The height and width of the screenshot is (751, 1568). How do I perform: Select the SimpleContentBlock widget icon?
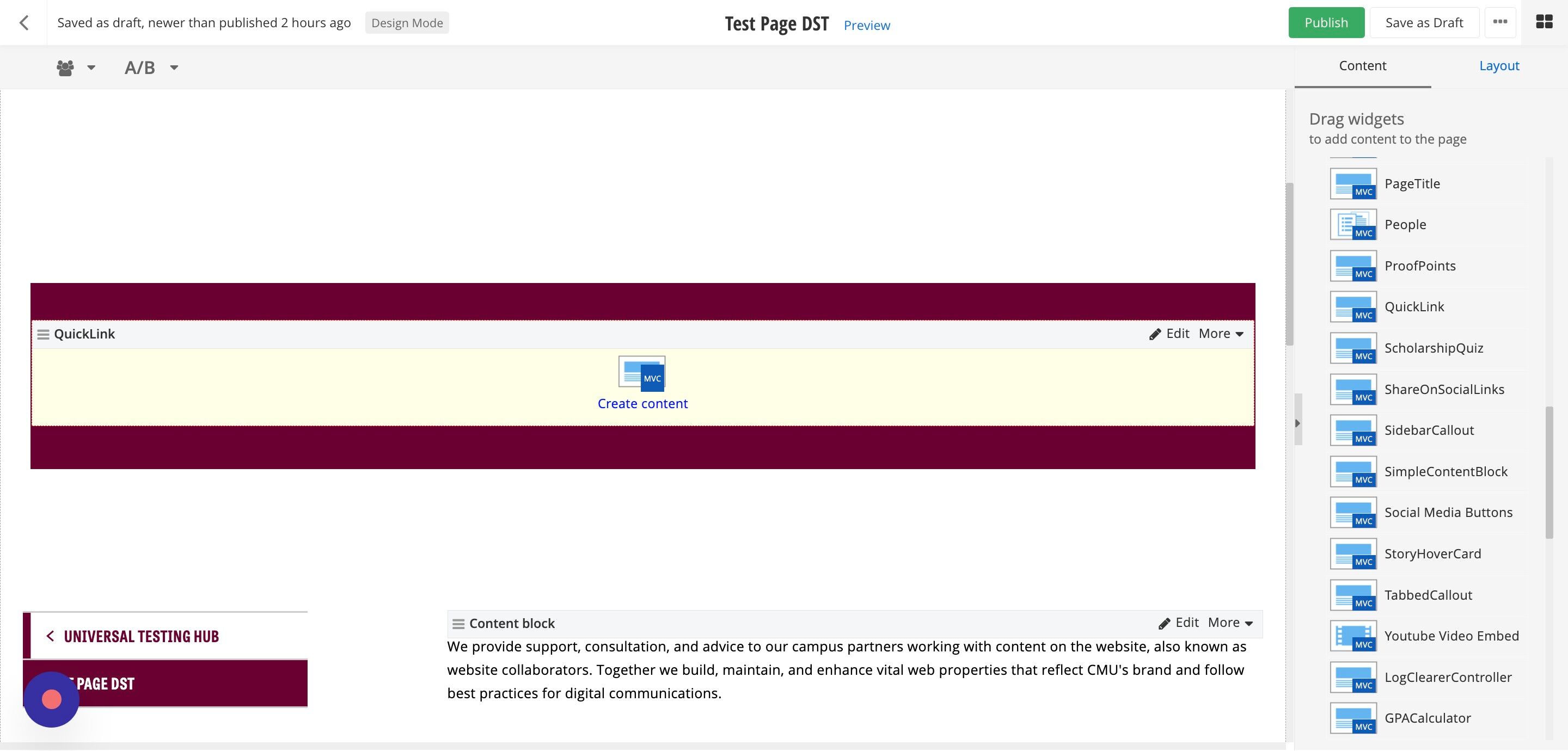pos(1353,472)
